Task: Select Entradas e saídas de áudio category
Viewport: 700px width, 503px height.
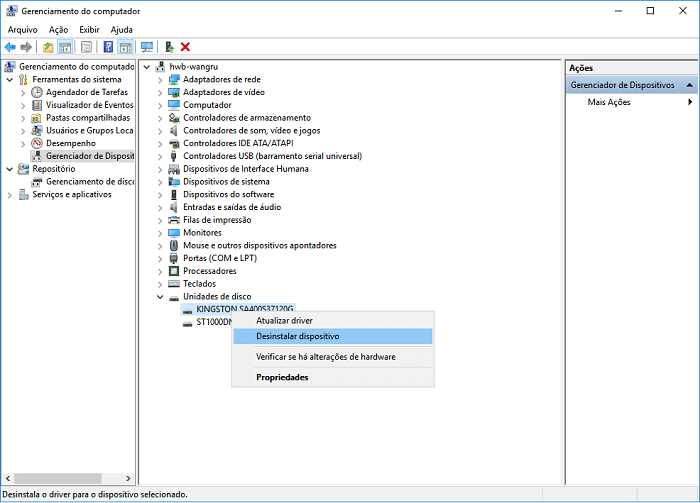Action: click(x=232, y=207)
